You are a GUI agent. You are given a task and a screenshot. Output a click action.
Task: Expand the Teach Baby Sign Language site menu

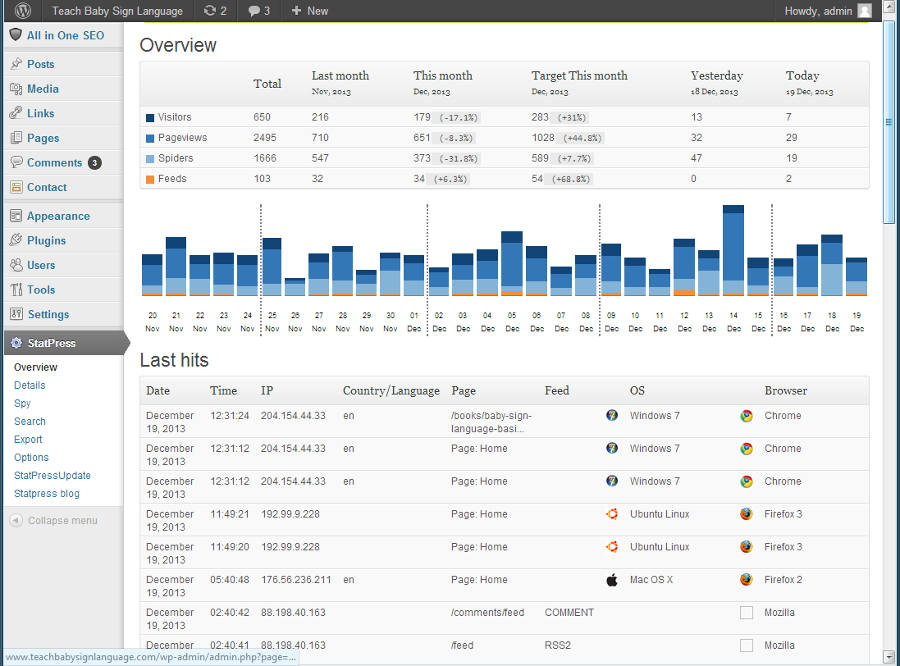(x=117, y=11)
